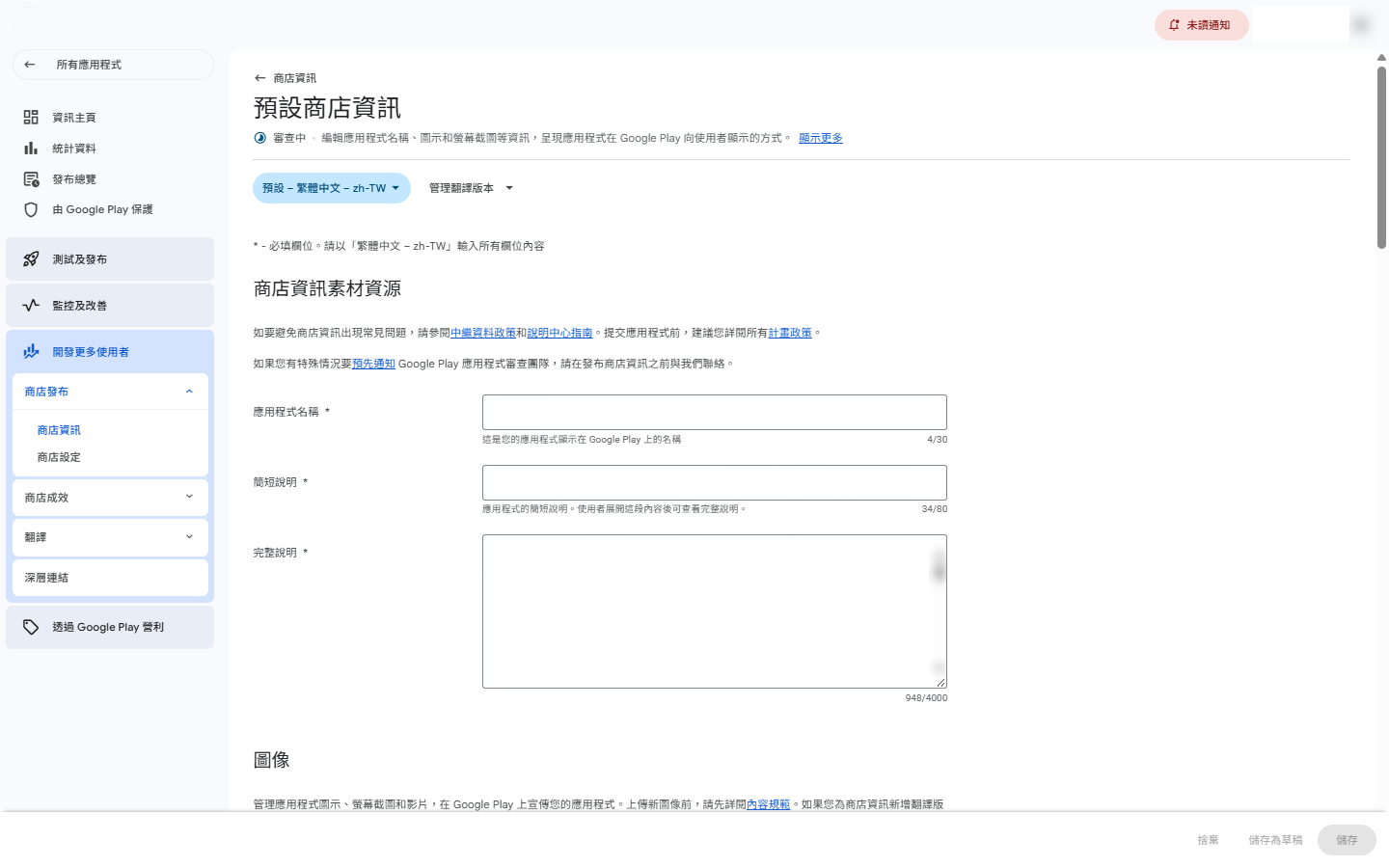This screenshot has width=1389, height=868.
Task: Open the 由 Google Play 保護 shield icon
Action: [x=31, y=209]
